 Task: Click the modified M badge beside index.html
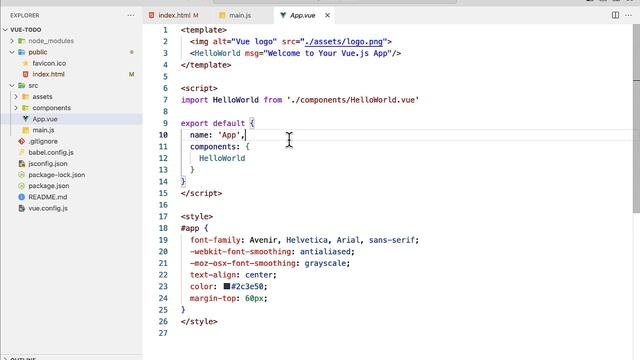[131, 74]
